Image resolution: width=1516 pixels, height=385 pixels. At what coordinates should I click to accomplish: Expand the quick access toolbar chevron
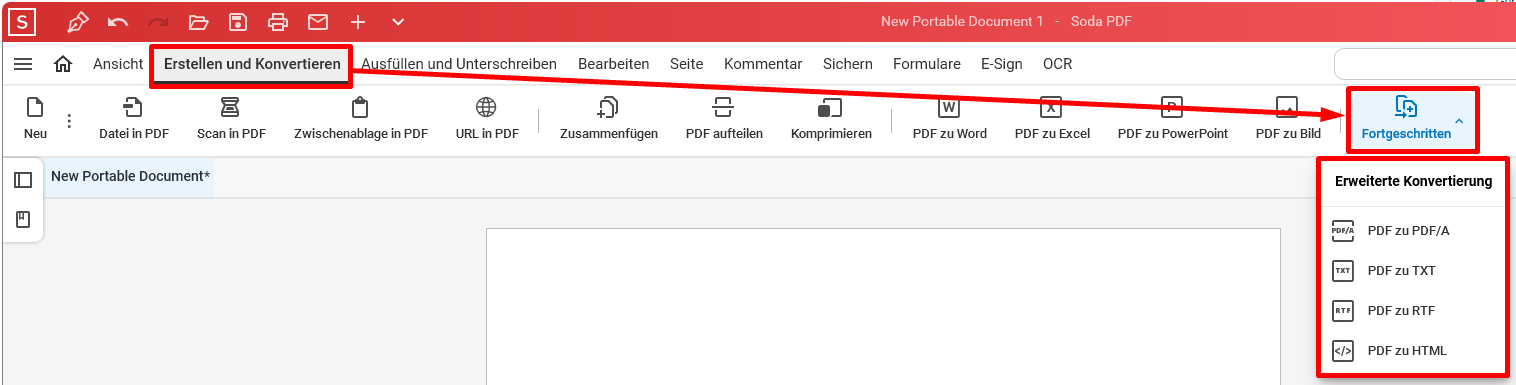pyautogui.click(x=398, y=21)
